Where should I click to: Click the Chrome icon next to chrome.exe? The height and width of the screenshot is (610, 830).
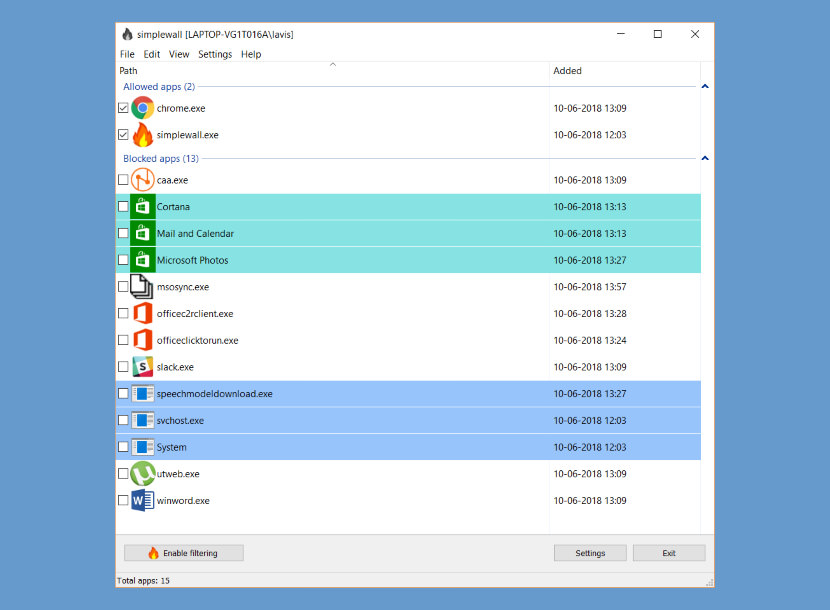pyautogui.click(x=142, y=108)
